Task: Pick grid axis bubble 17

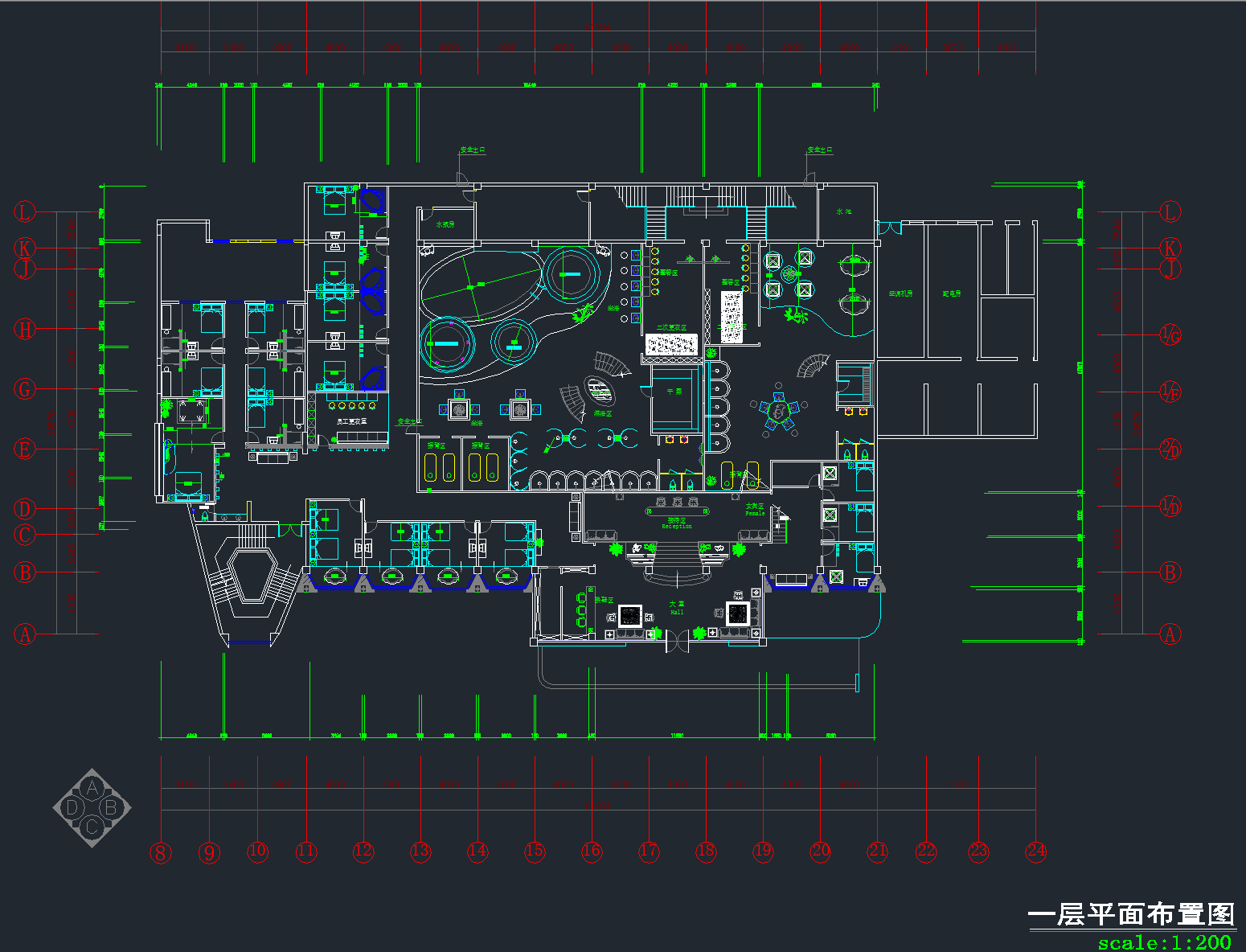Action: click(649, 851)
